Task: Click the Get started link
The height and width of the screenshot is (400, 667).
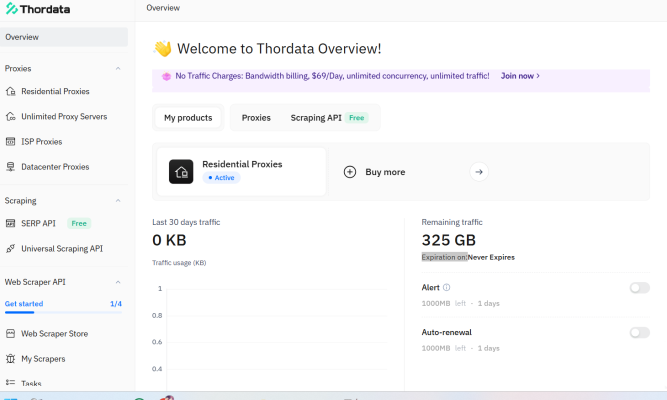Action: tap(24, 304)
